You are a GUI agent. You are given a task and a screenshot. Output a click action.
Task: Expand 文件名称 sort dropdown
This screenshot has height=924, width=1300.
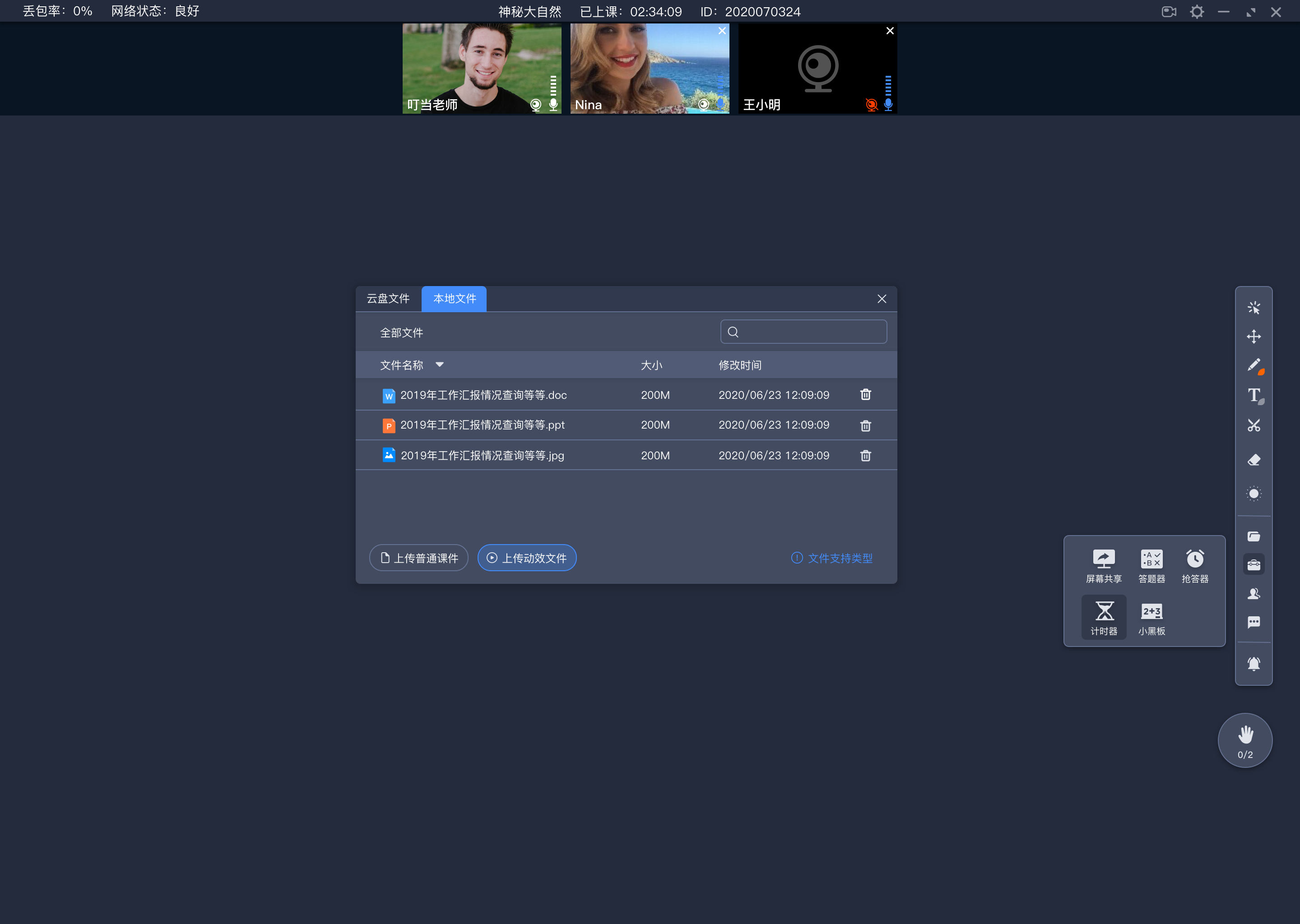[440, 365]
